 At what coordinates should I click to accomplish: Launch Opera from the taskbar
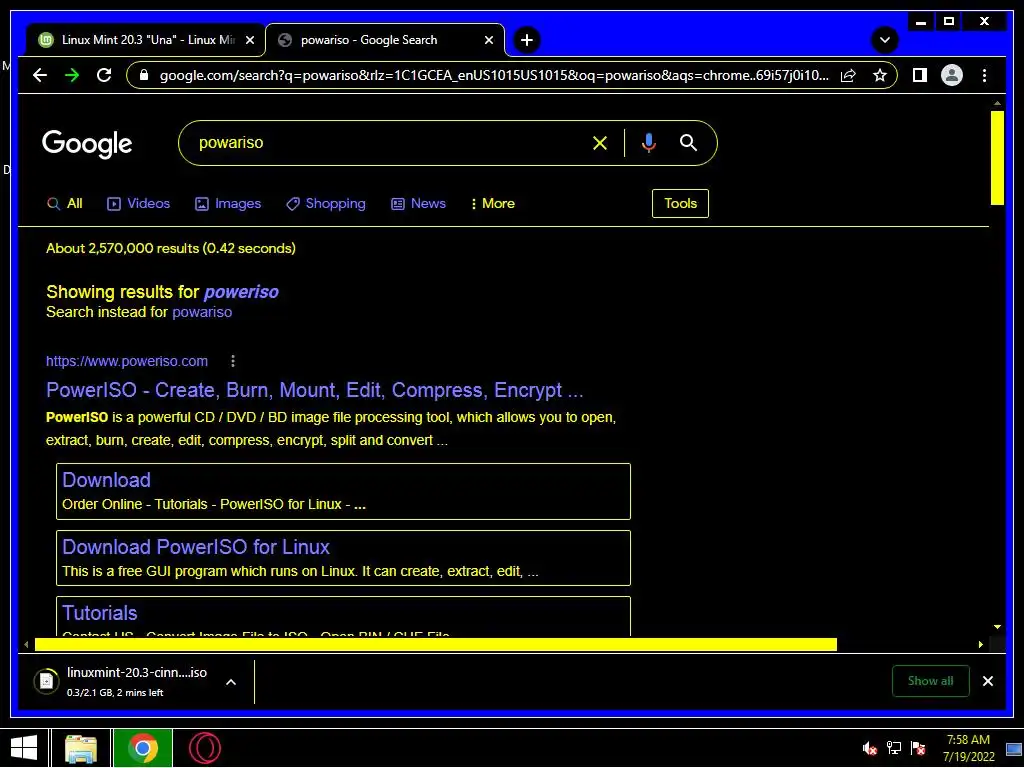204,748
